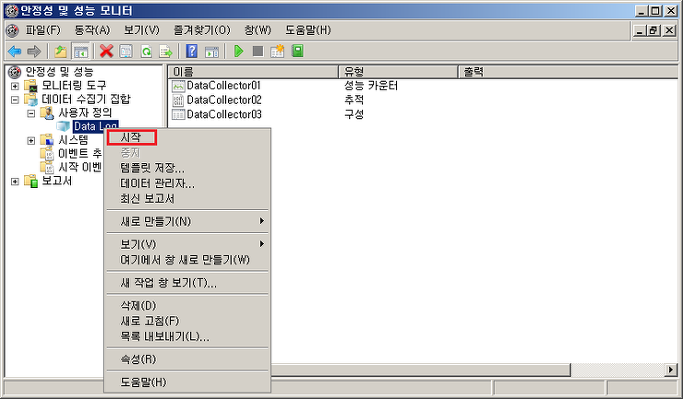683x399 pixels.
Task: Click the DataCollector02 trace icon
Action: (x=179, y=100)
